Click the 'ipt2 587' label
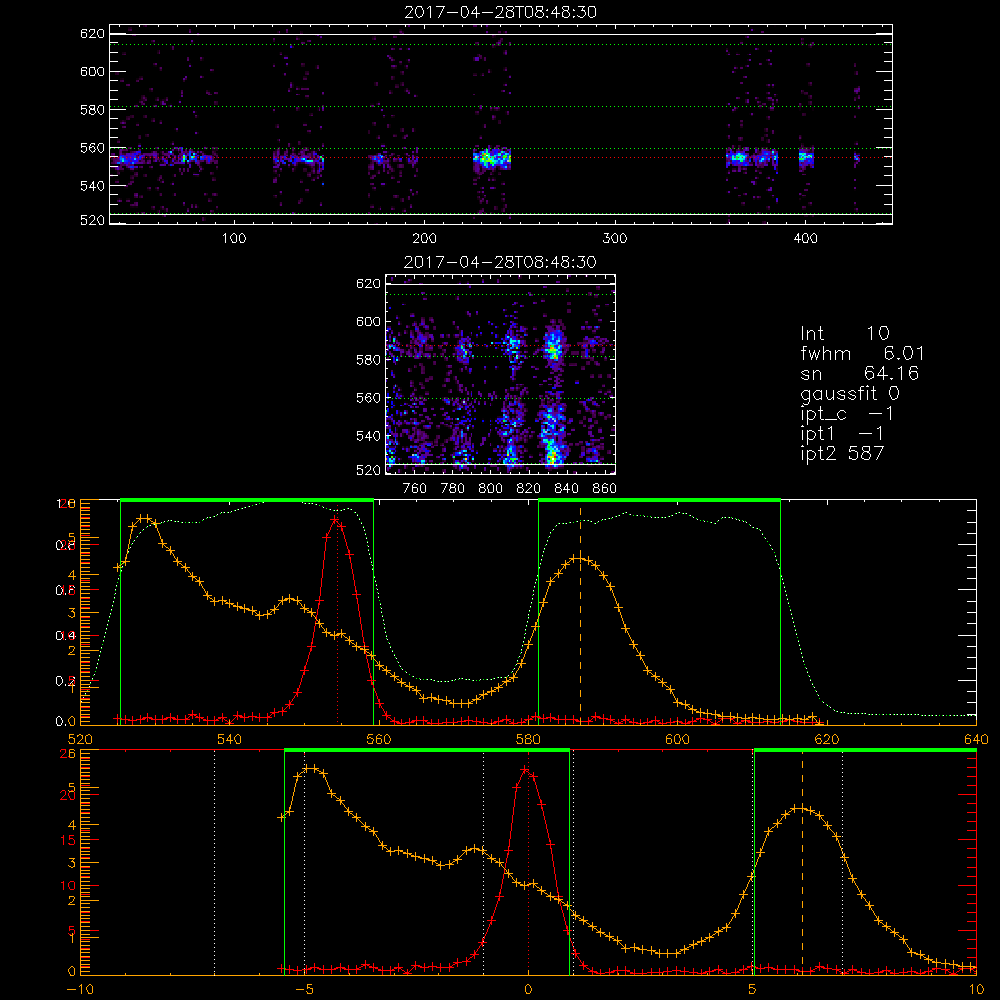The width and height of the screenshot is (1000, 1000). tap(842, 453)
